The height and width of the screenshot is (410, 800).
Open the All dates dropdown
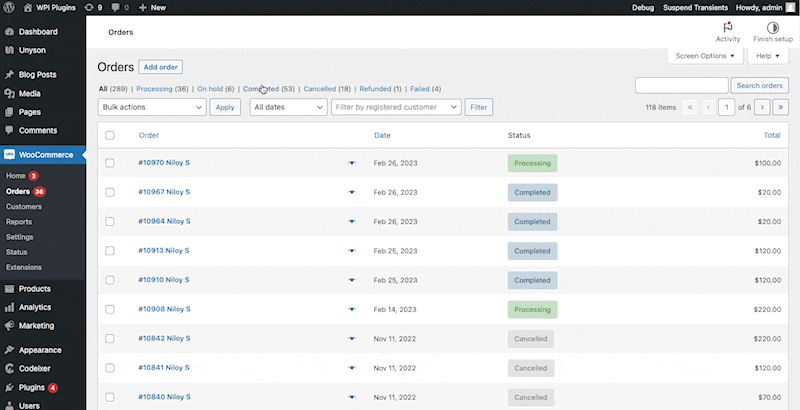coord(288,107)
